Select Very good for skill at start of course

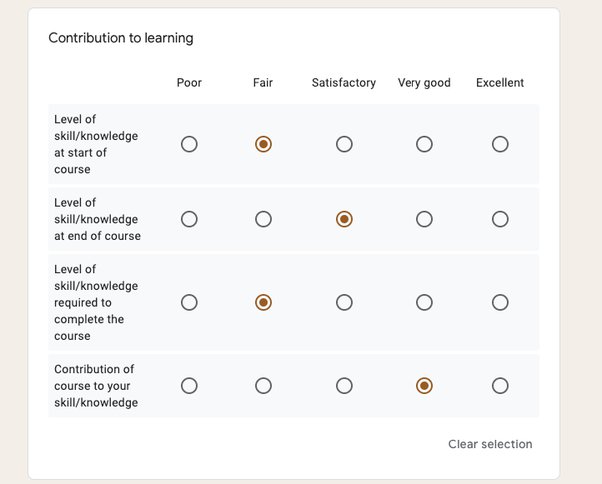424,144
